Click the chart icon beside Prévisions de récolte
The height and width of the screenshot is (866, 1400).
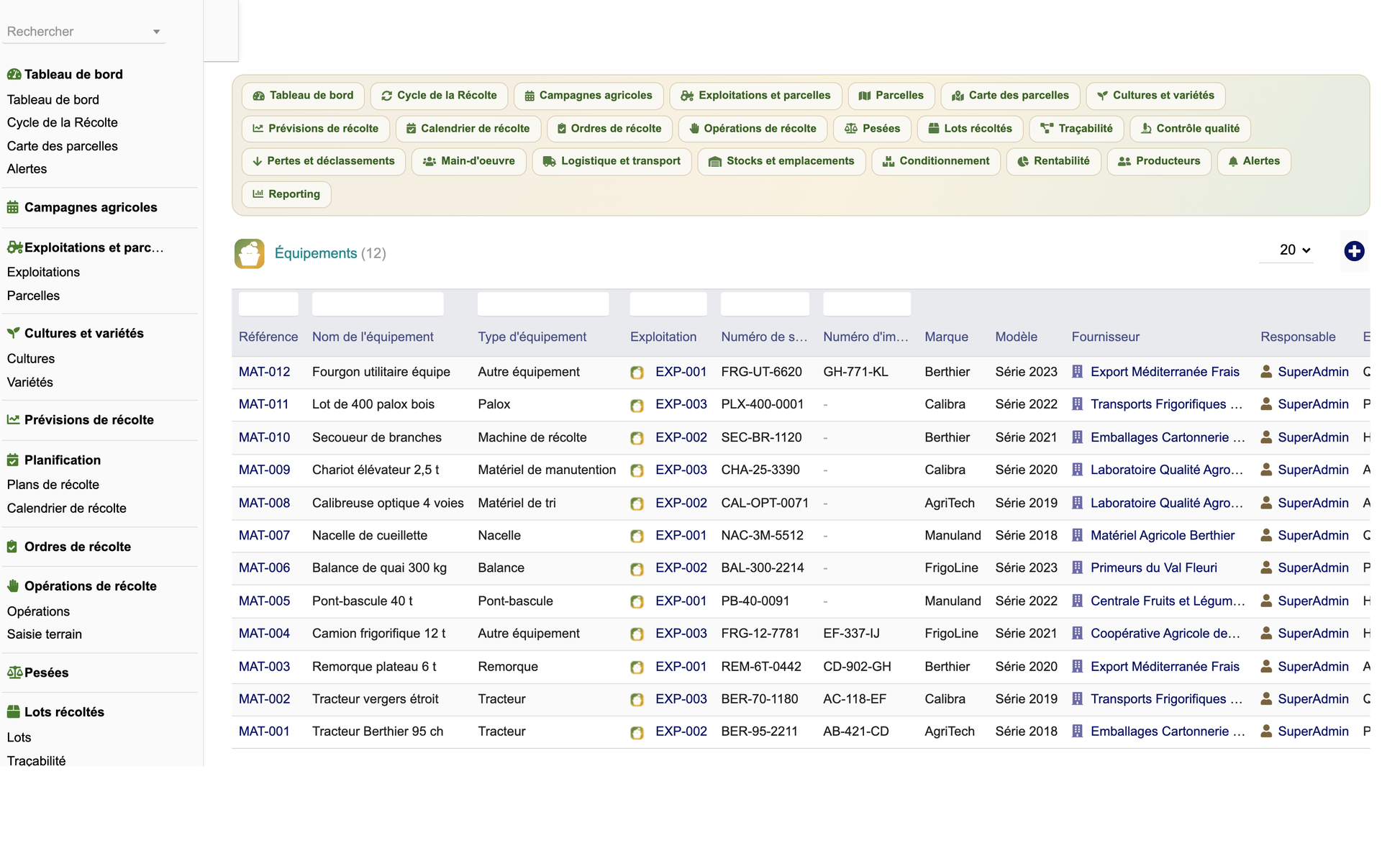pos(13,419)
